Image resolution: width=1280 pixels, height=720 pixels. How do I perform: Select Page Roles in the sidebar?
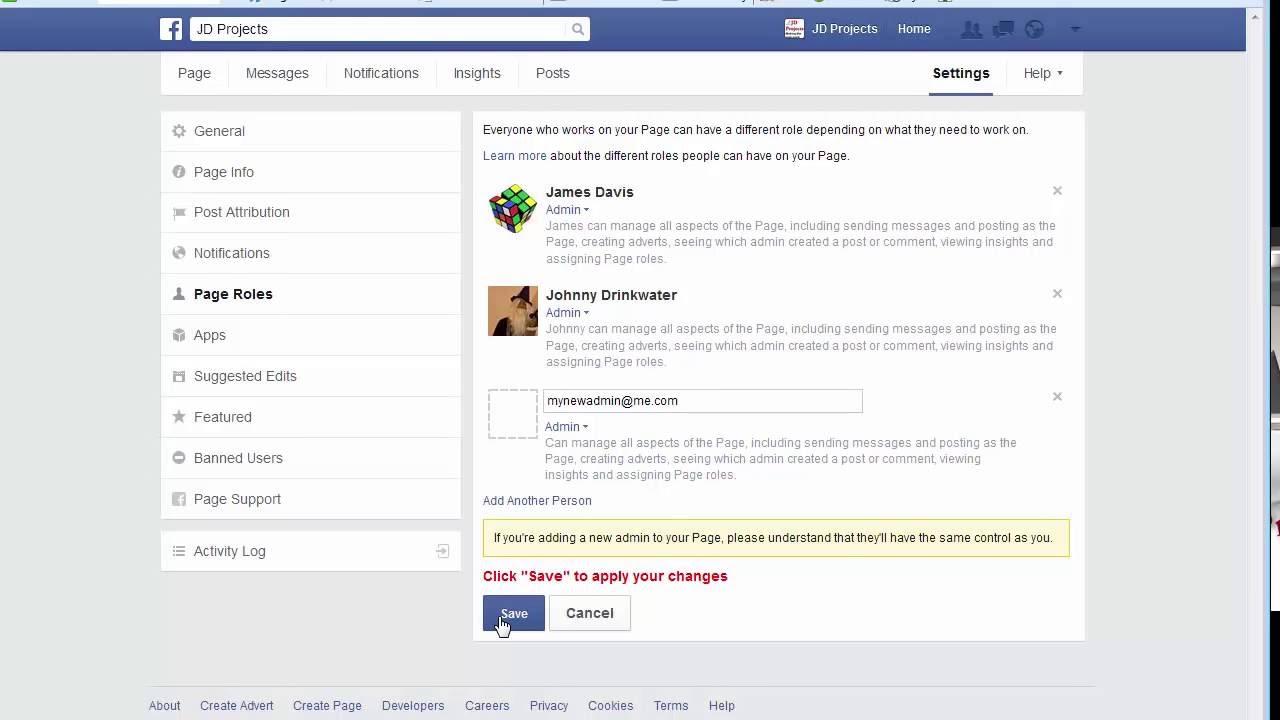tap(311, 294)
